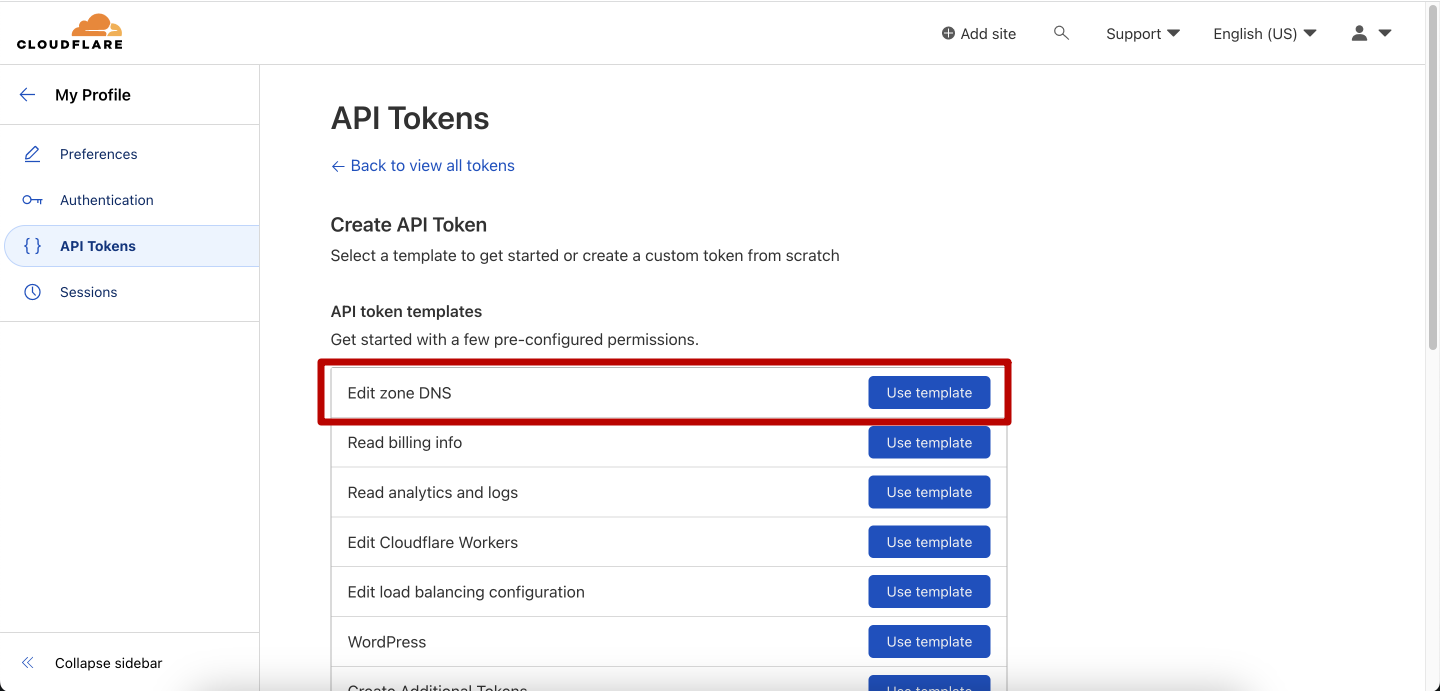1440x691 pixels.
Task: Open the Sessions page
Action: [130, 292]
